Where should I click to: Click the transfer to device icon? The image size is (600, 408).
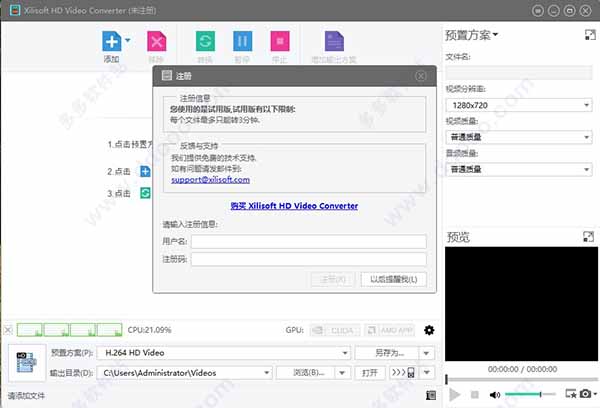tap(403, 372)
